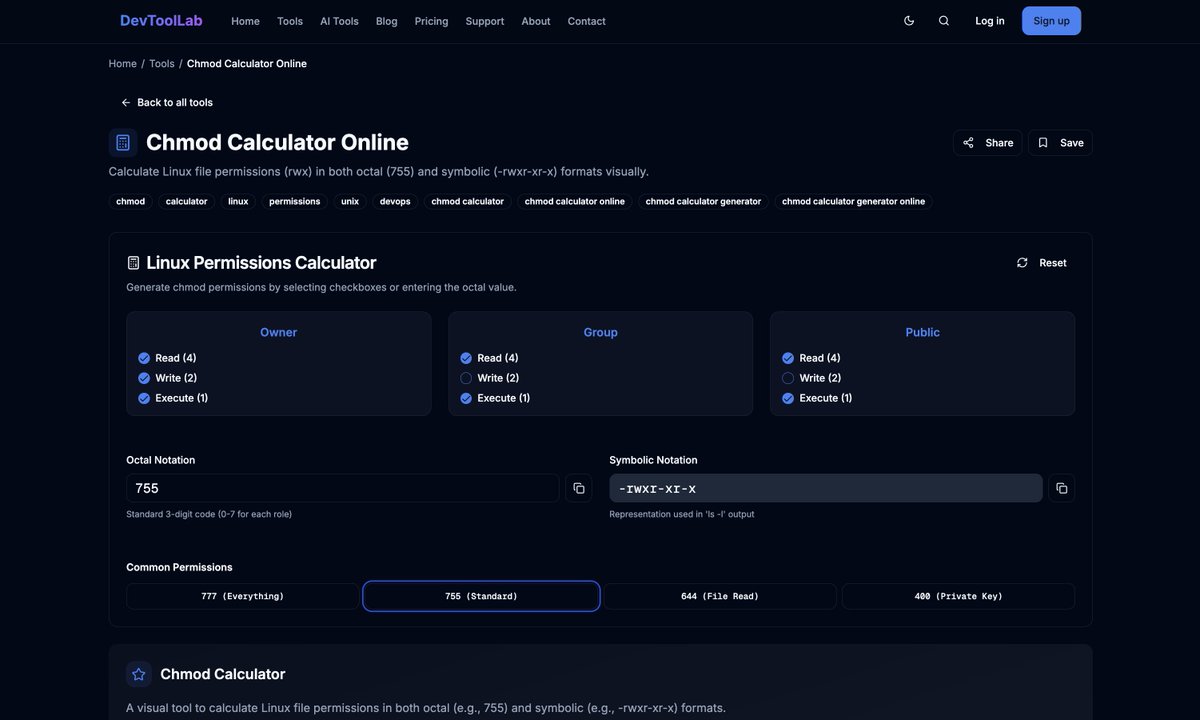
Task: Click the star icon beside Chmod Calculator
Action: pyautogui.click(x=139, y=674)
